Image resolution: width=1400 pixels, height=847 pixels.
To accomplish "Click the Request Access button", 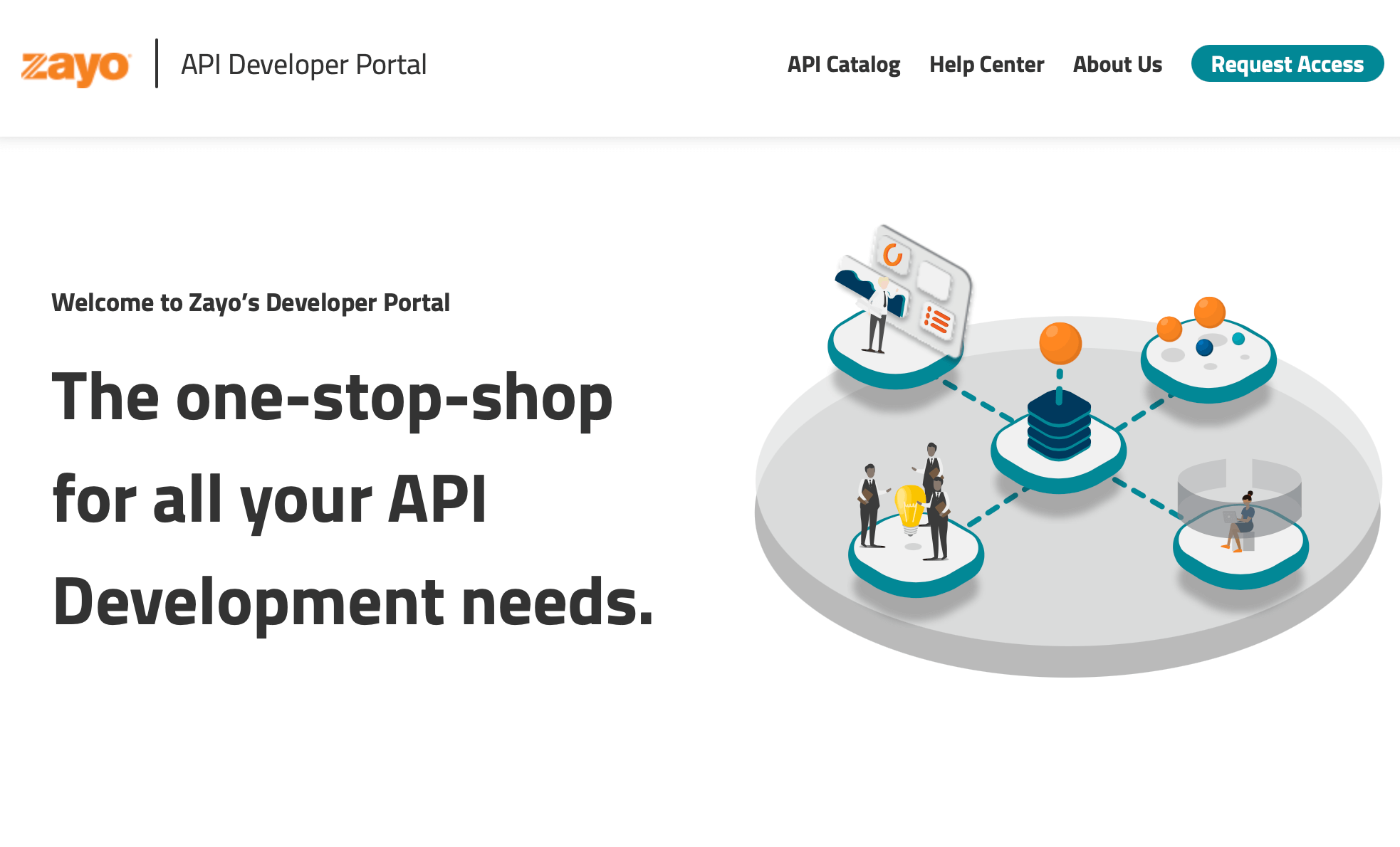I will [x=1286, y=65].
